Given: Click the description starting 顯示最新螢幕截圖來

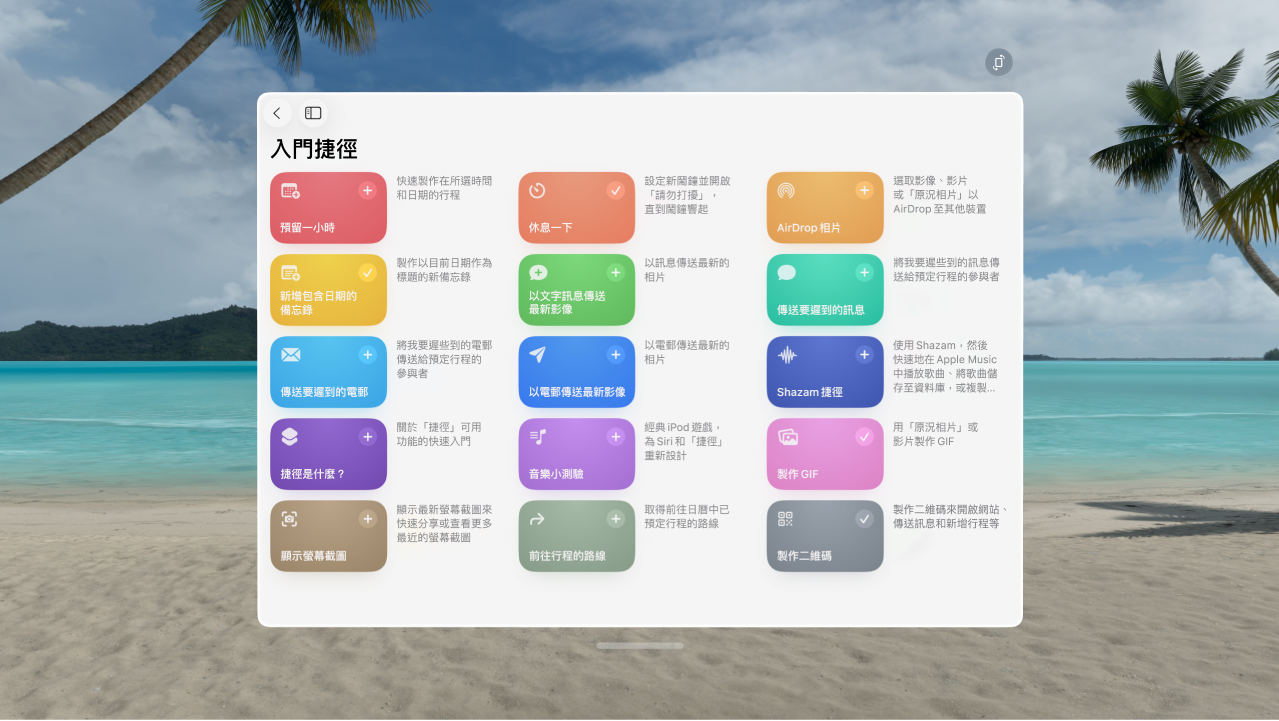Looking at the screenshot, I should pyautogui.click(x=444, y=523).
